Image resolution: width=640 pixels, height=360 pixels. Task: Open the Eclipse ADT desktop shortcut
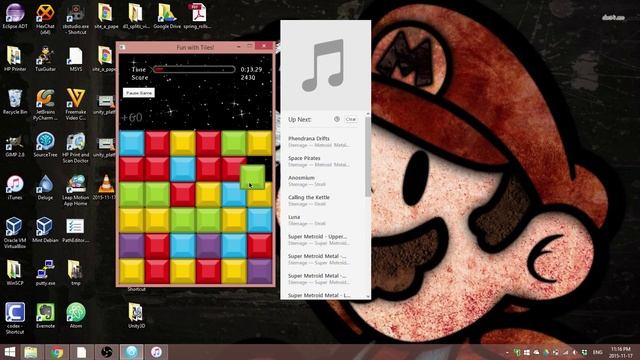pyautogui.click(x=15, y=16)
